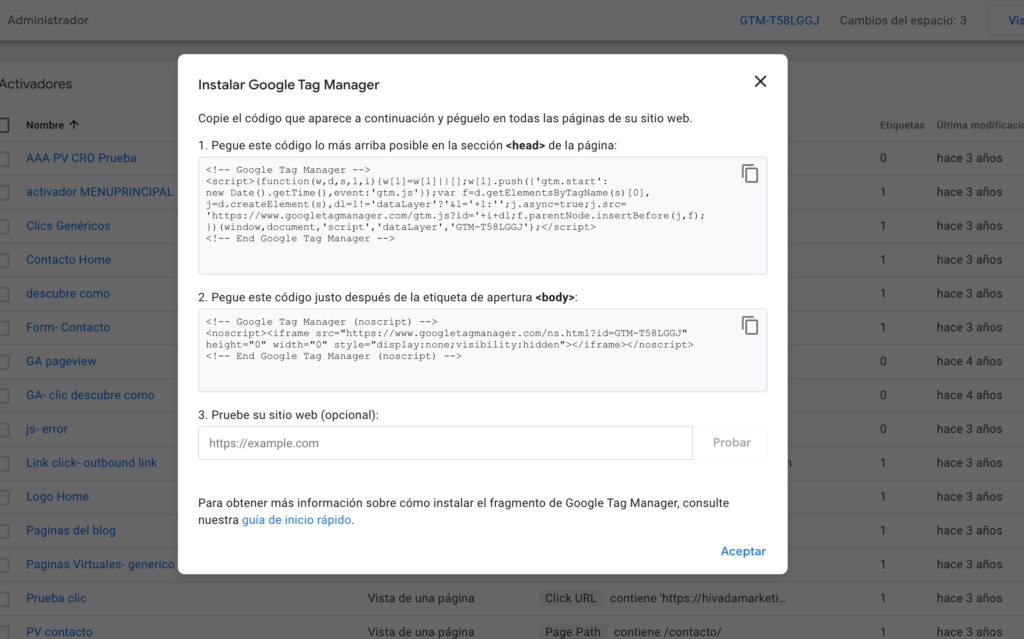
Task: Toggle the select-all checkbox by Nombre
Action: pyautogui.click(x=3, y=125)
